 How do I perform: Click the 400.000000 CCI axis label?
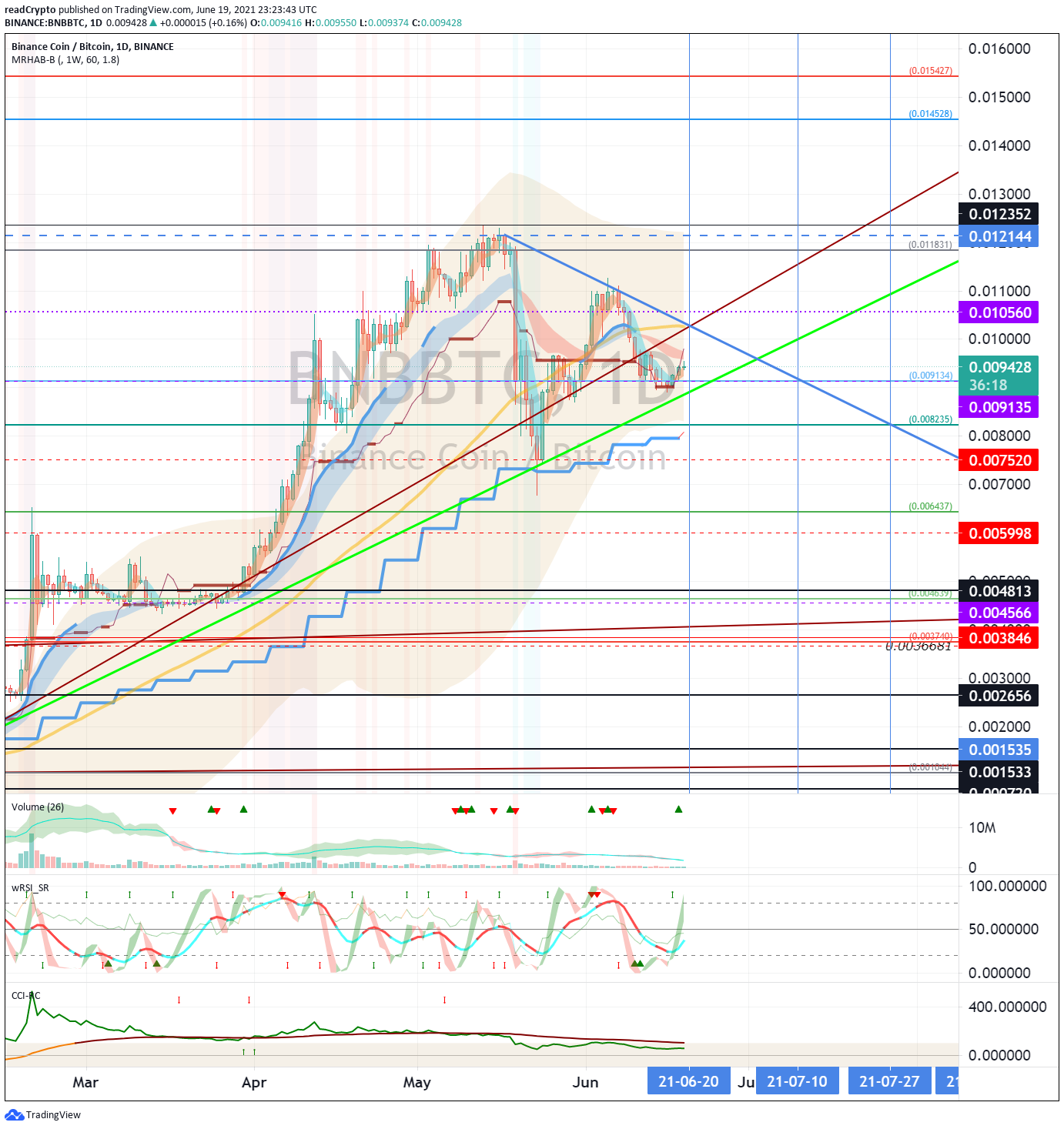point(1007,1007)
